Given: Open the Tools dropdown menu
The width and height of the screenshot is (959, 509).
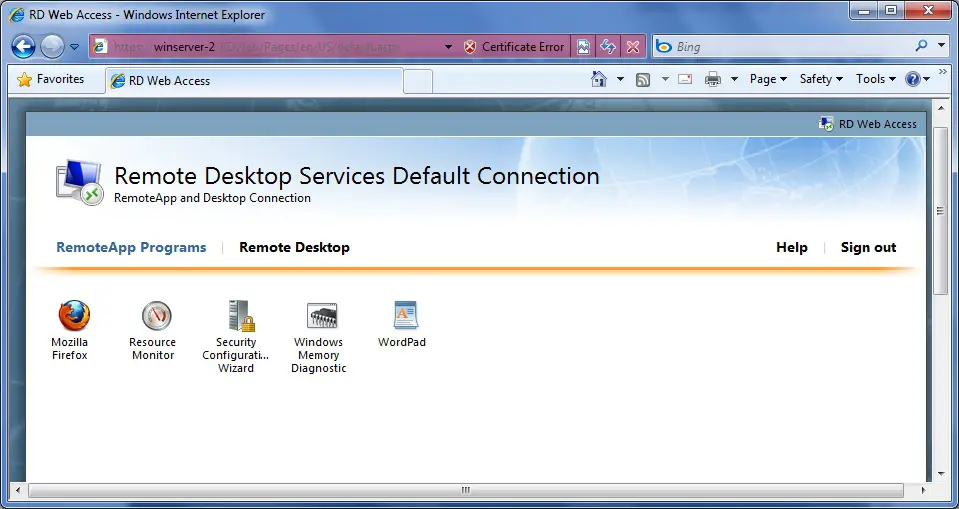Looking at the screenshot, I should tap(875, 79).
